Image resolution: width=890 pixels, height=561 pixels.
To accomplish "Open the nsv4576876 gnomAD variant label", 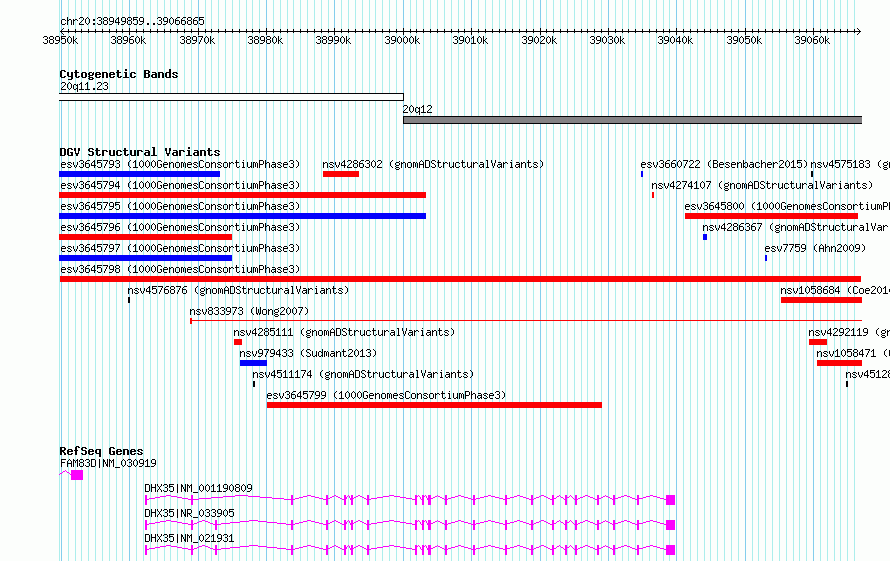I will pyautogui.click(x=238, y=290).
